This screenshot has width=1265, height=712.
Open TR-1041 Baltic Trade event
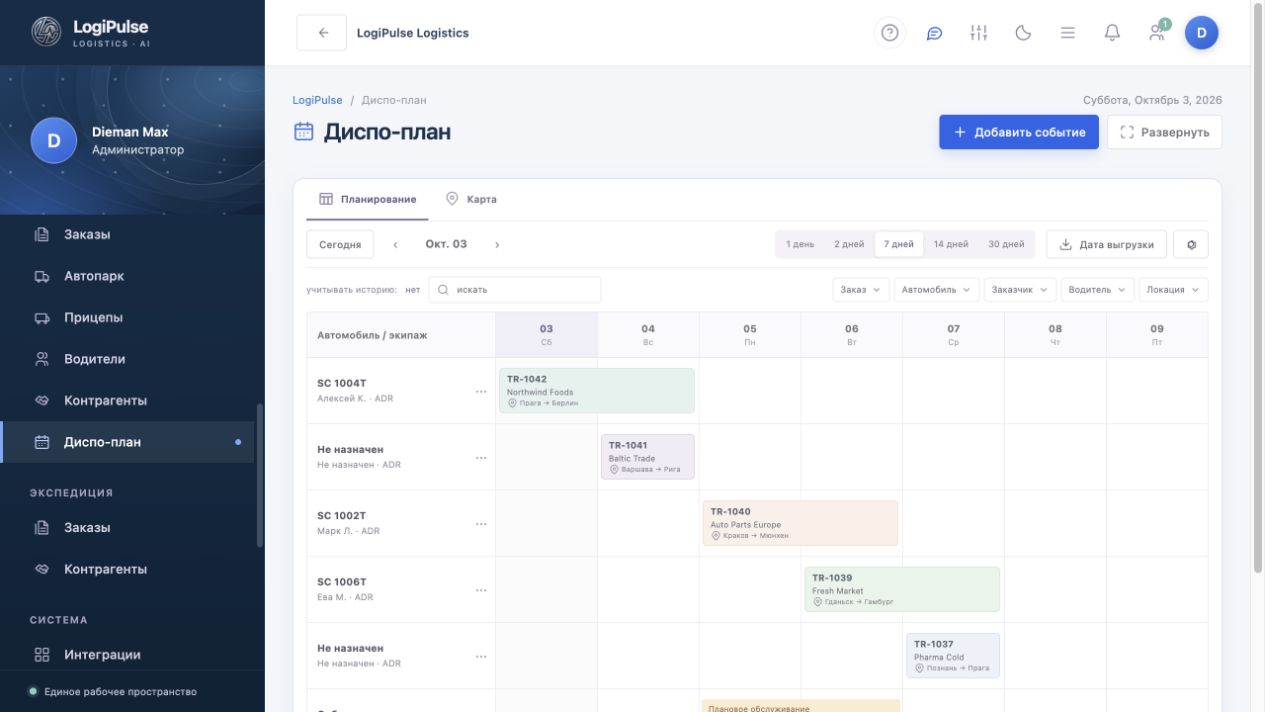648,457
